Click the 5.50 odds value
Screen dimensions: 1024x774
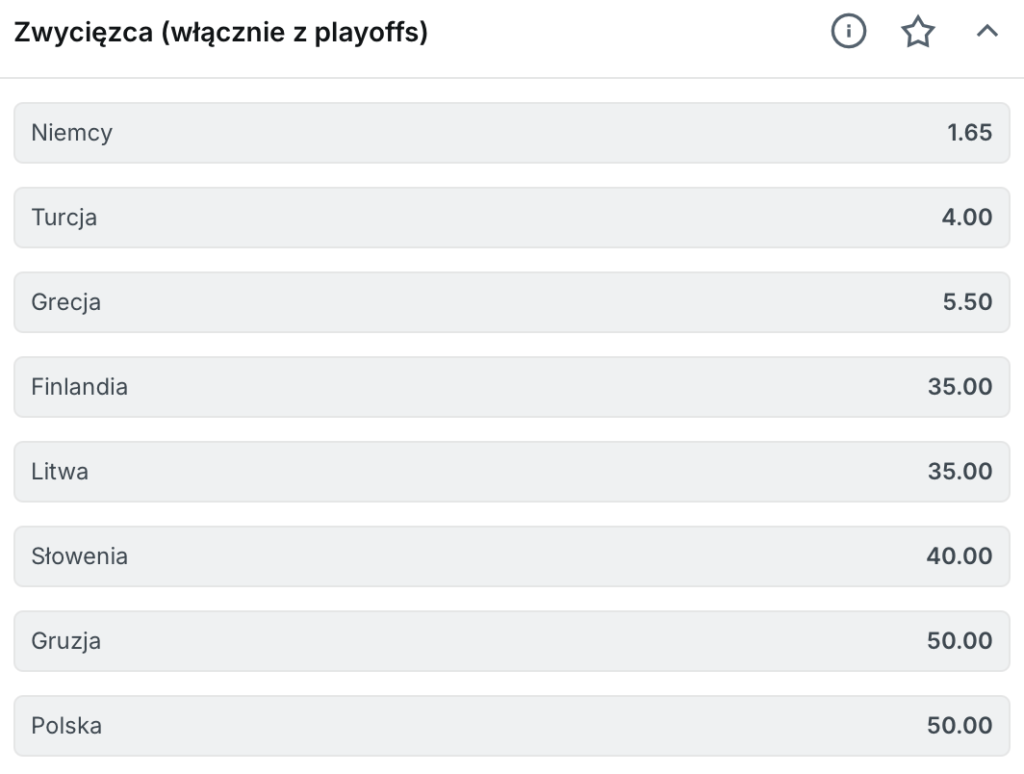pyautogui.click(x=968, y=302)
